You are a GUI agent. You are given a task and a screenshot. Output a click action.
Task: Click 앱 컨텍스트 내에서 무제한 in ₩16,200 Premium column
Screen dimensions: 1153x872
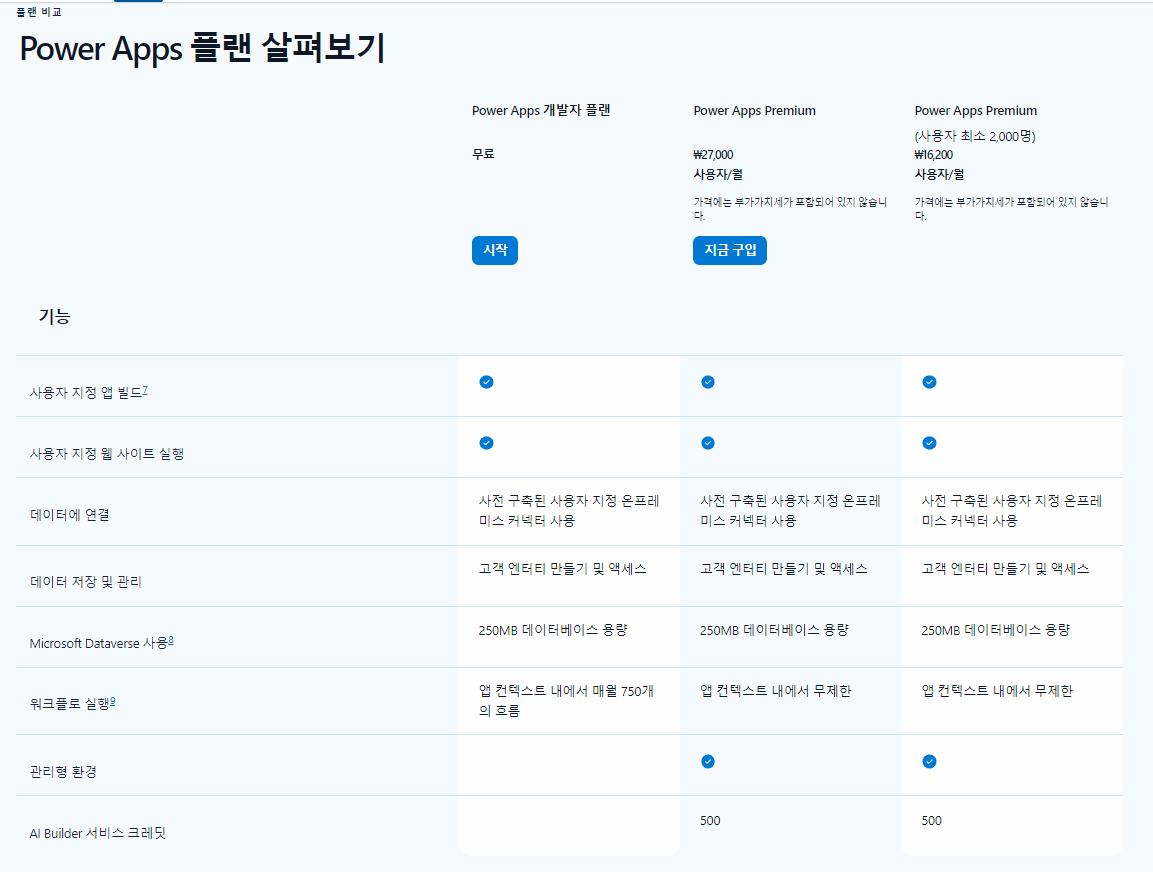point(997,690)
